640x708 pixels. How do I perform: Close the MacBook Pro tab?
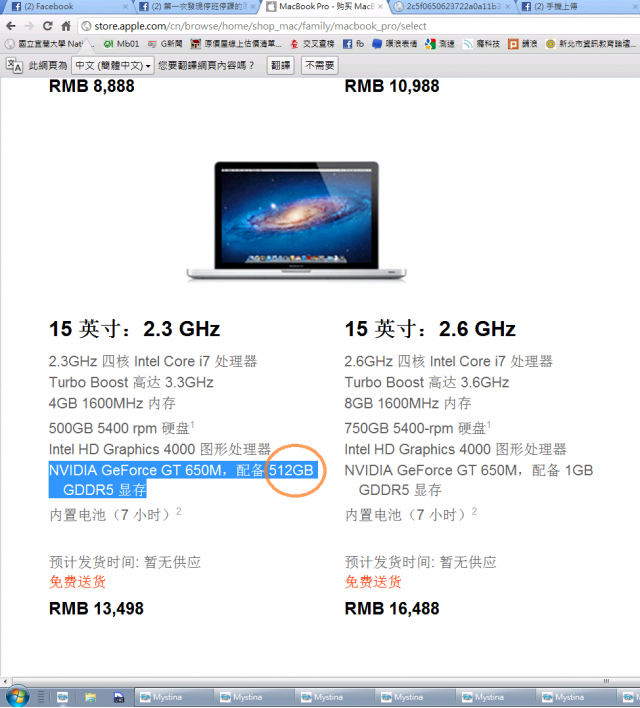(381, 6)
